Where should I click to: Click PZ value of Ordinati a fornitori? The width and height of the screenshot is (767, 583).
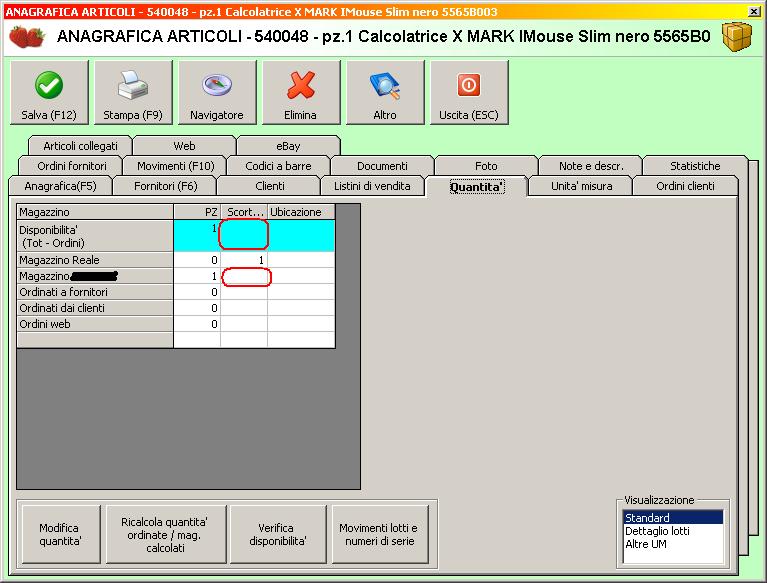tap(197, 292)
